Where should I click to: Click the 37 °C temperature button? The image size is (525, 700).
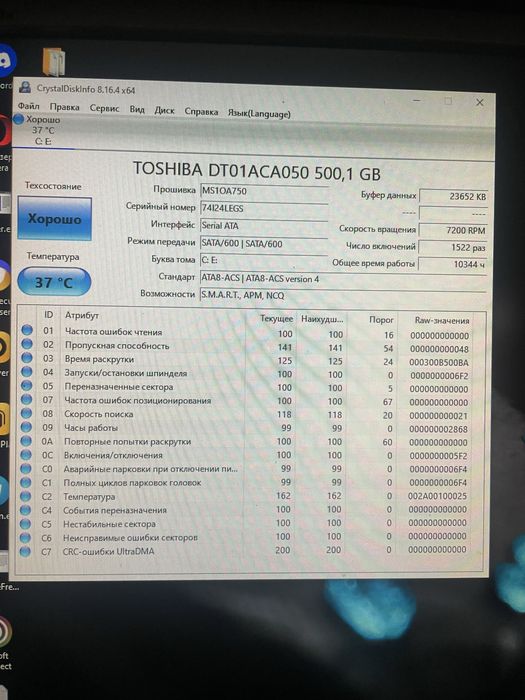(54, 282)
